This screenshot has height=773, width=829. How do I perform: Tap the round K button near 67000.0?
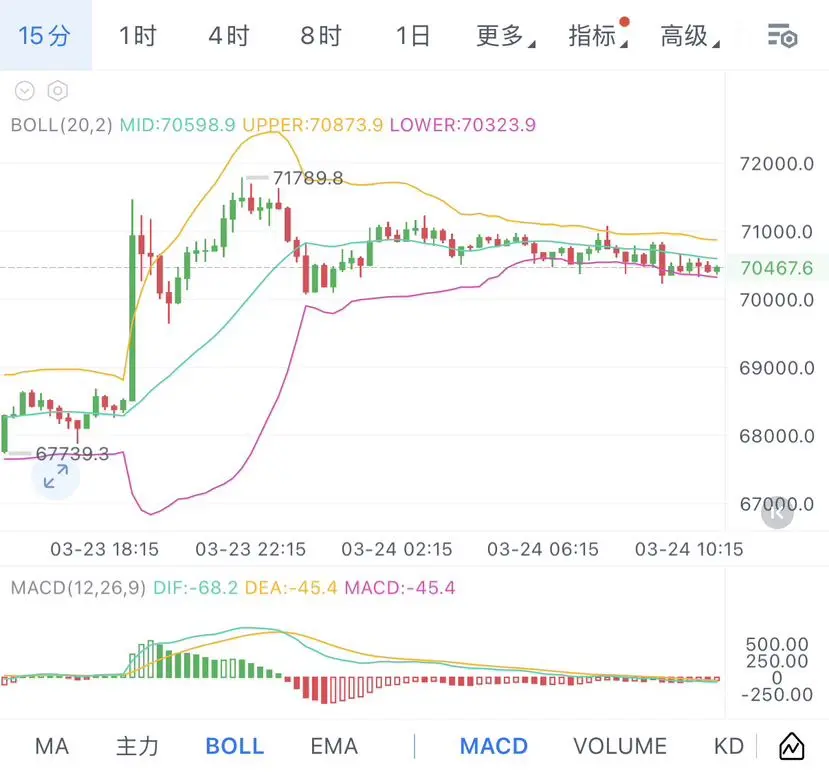[777, 512]
